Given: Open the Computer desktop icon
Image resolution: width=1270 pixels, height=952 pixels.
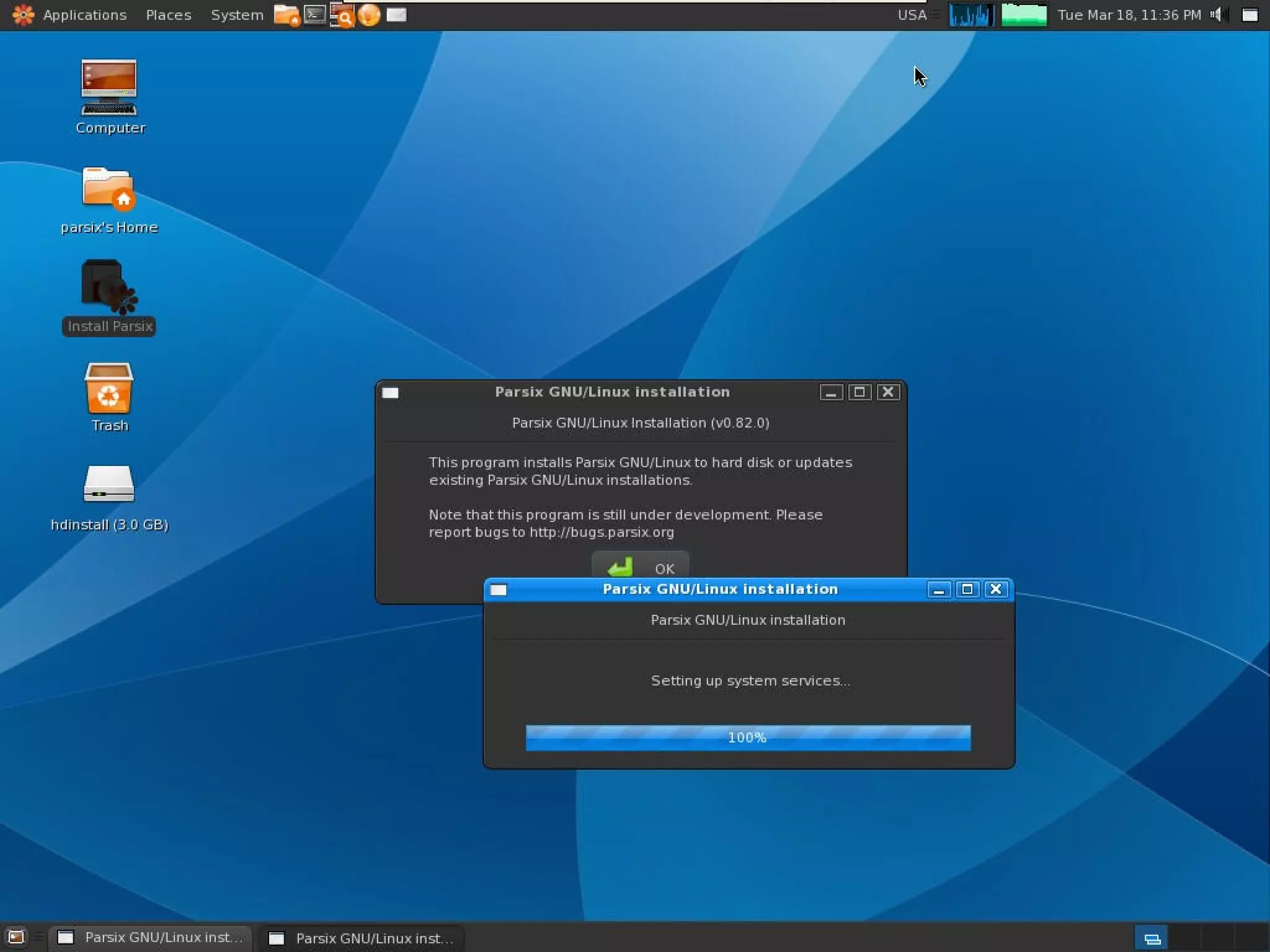Looking at the screenshot, I should tap(109, 88).
